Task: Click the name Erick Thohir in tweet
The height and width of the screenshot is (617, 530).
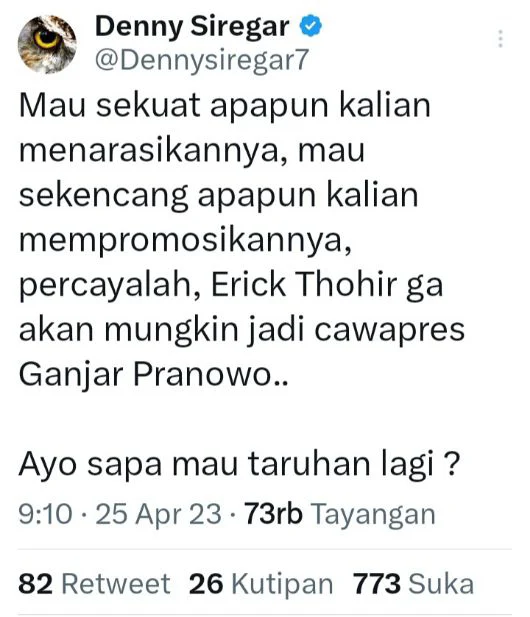Action: coord(304,284)
